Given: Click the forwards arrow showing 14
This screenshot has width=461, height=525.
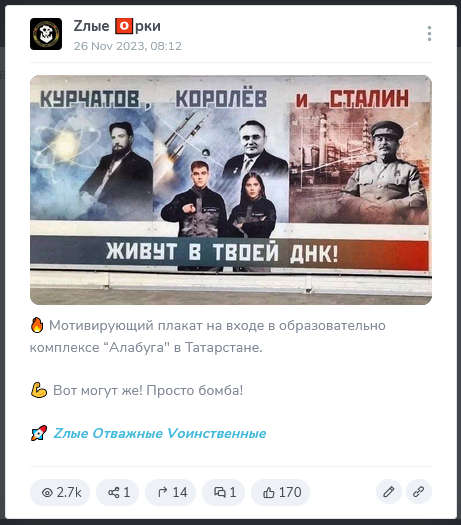Looking at the screenshot, I should tap(171, 492).
